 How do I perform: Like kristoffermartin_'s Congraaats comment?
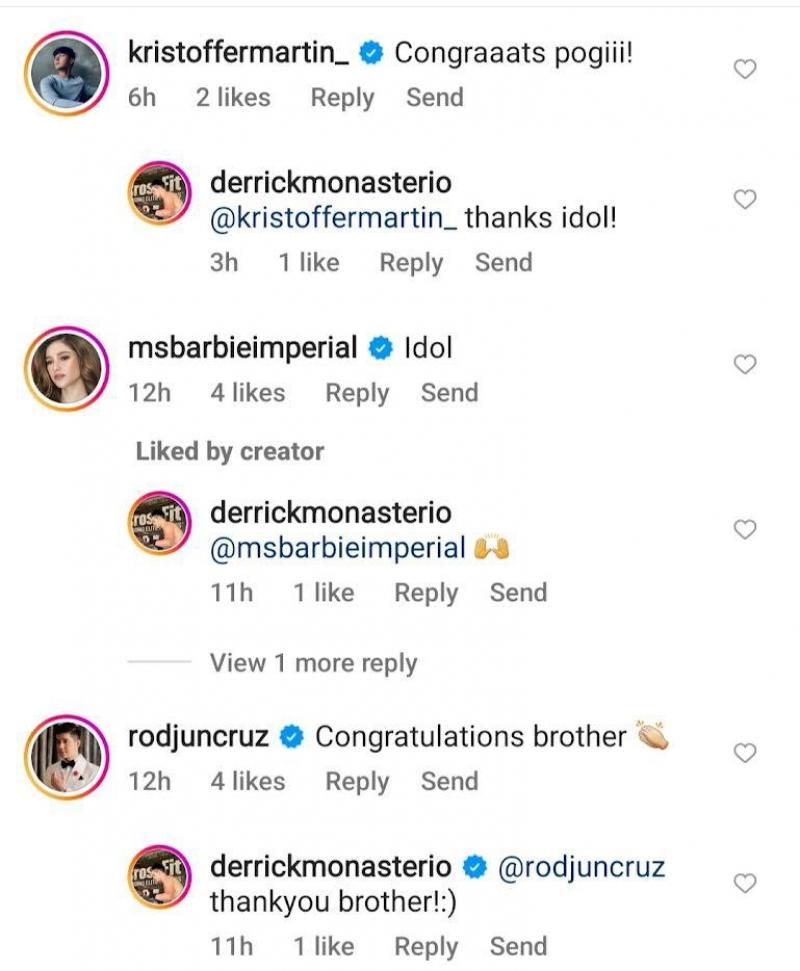[x=745, y=69]
